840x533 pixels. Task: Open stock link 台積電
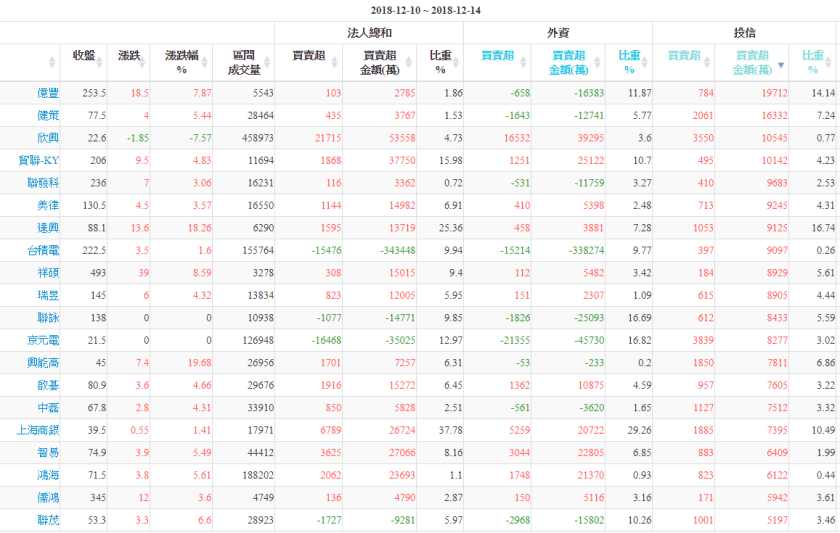click(x=47, y=250)
